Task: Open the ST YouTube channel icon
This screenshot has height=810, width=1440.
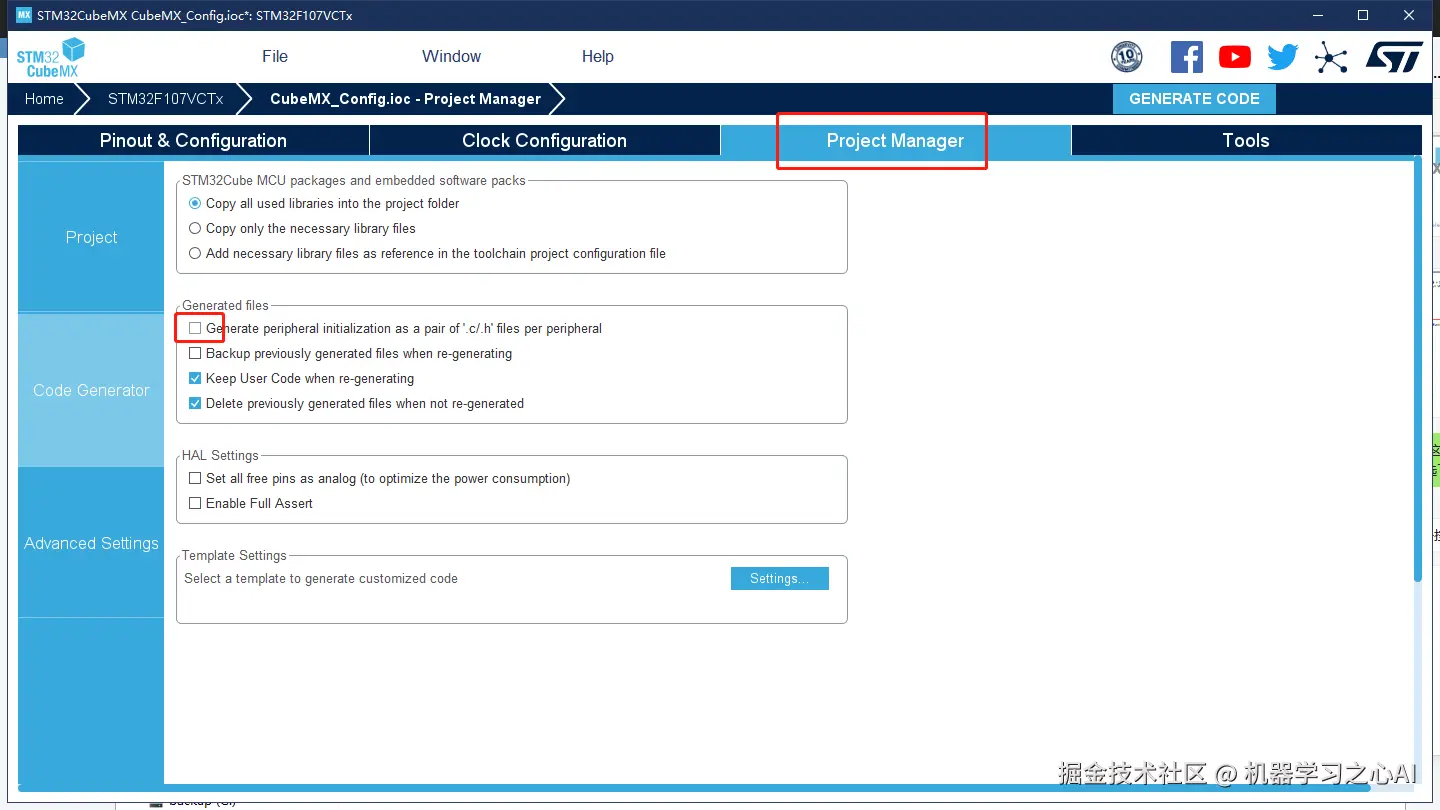Action: [x=1235, y=57]
